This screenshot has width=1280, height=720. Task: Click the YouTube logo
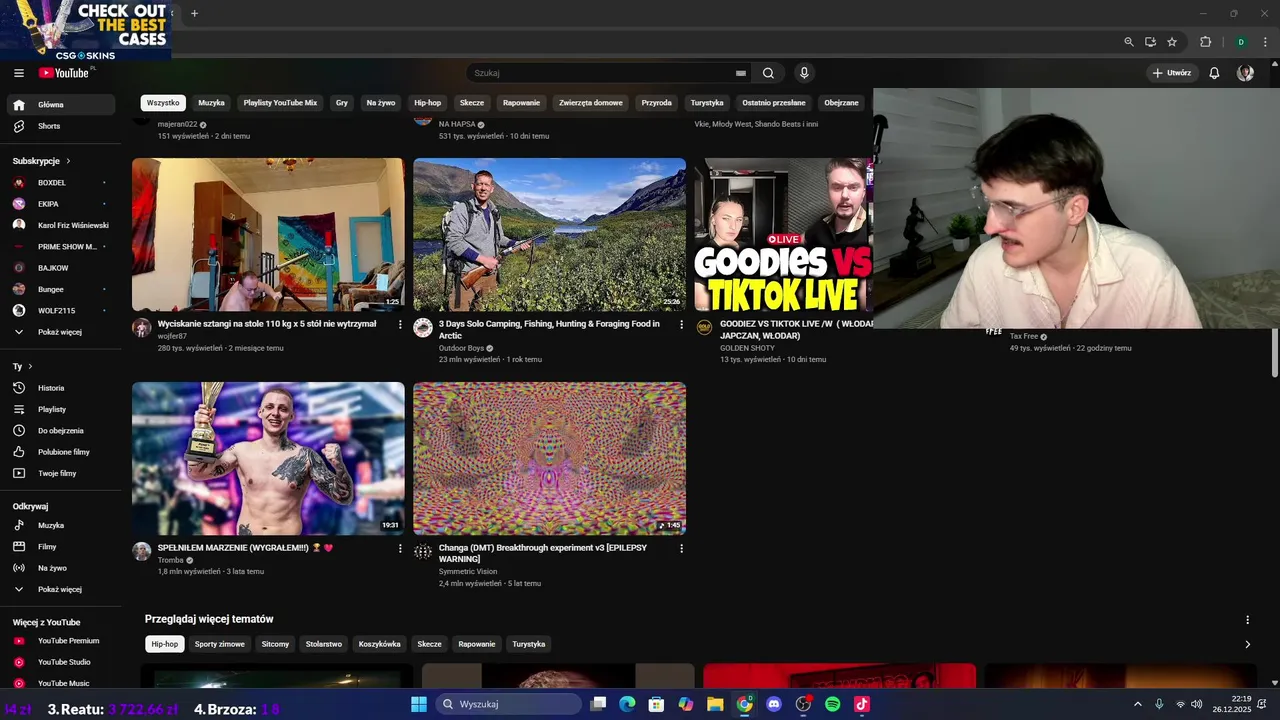pos(64,73)
